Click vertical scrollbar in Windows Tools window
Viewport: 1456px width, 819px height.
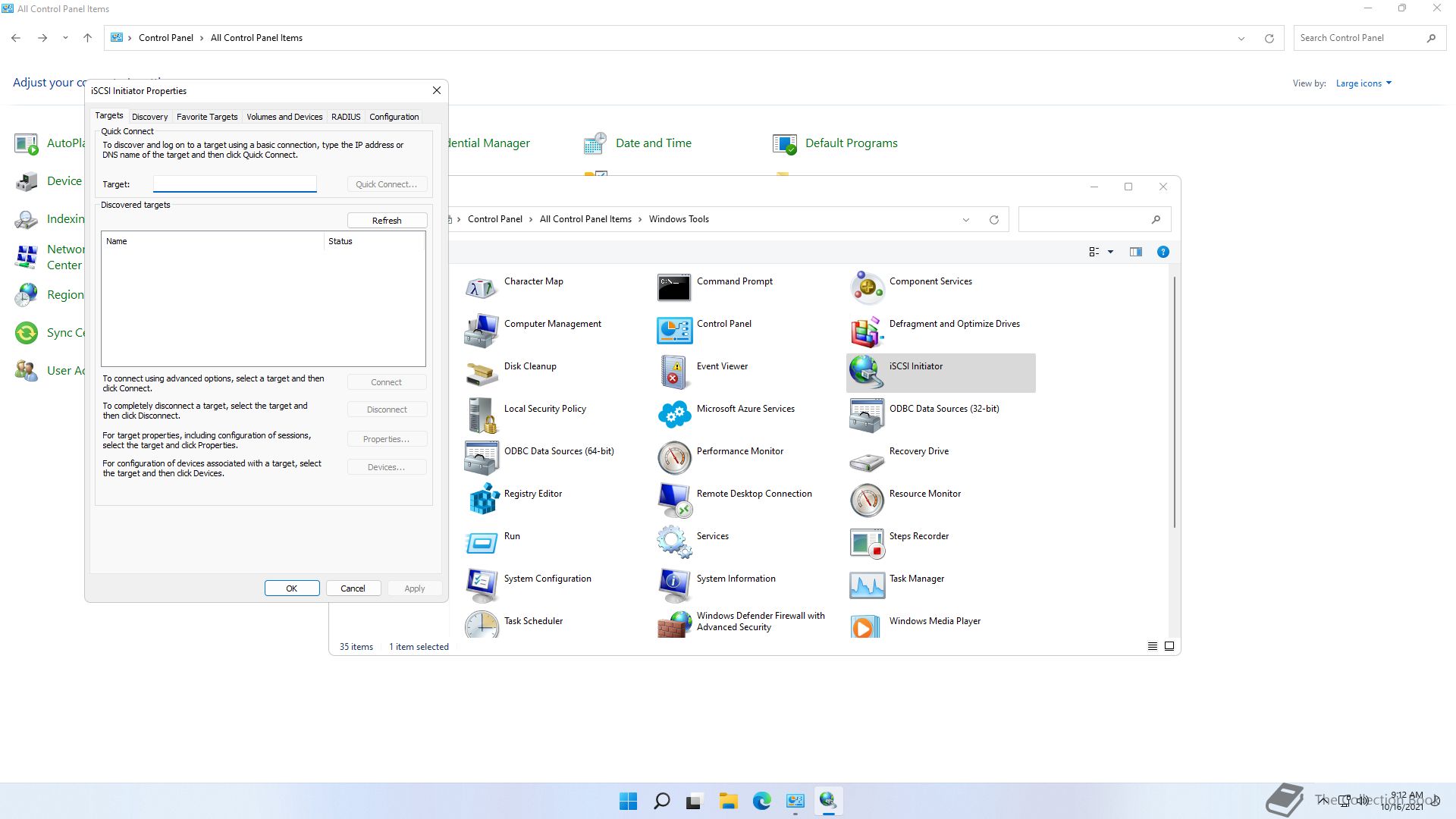(x=1175, y=402)
